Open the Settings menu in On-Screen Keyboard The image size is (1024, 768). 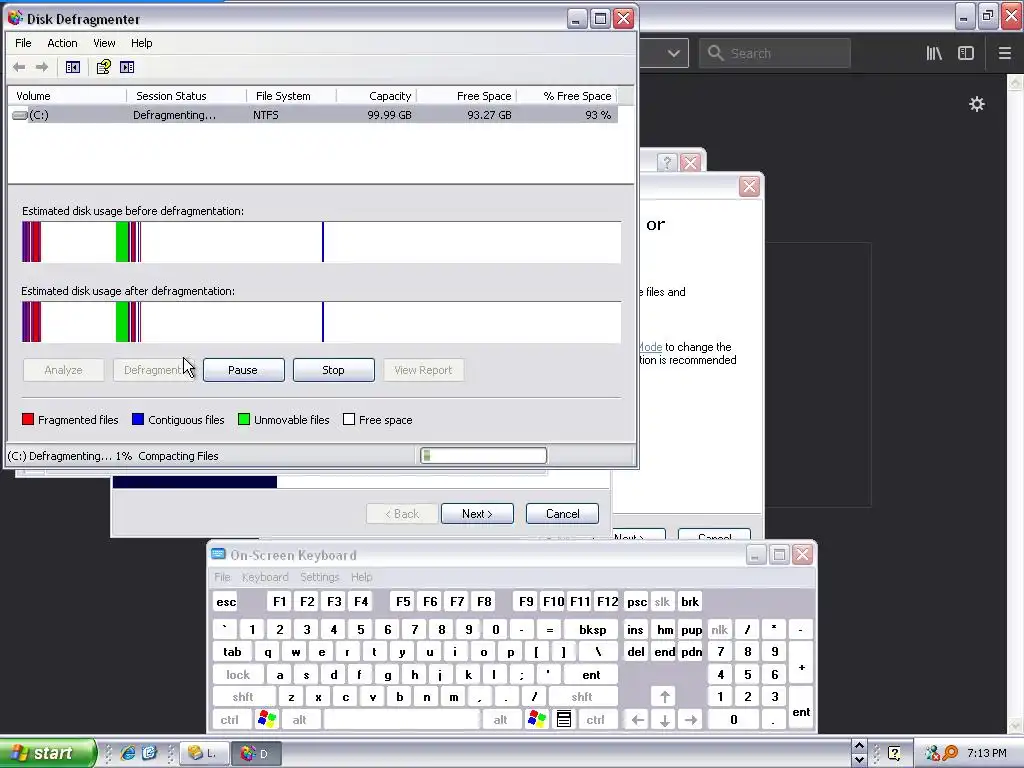click(x=319, y=577)
